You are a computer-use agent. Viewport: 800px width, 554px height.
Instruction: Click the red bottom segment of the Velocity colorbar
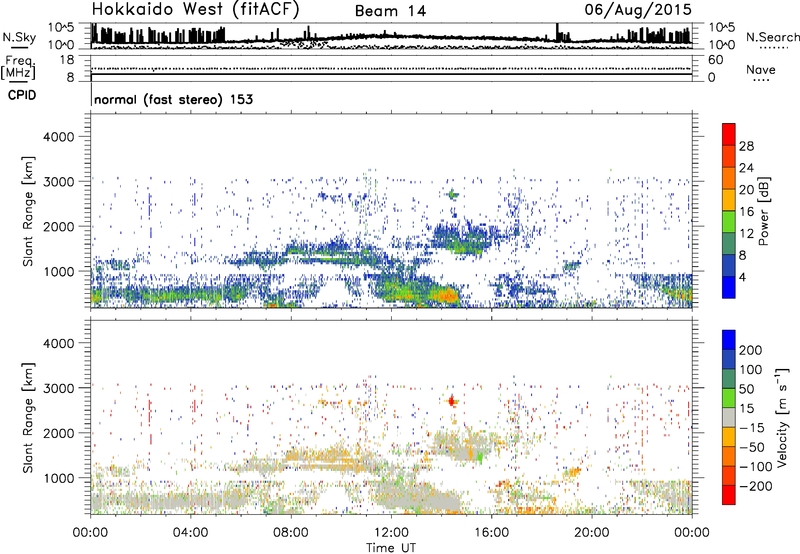pos(729,495)
